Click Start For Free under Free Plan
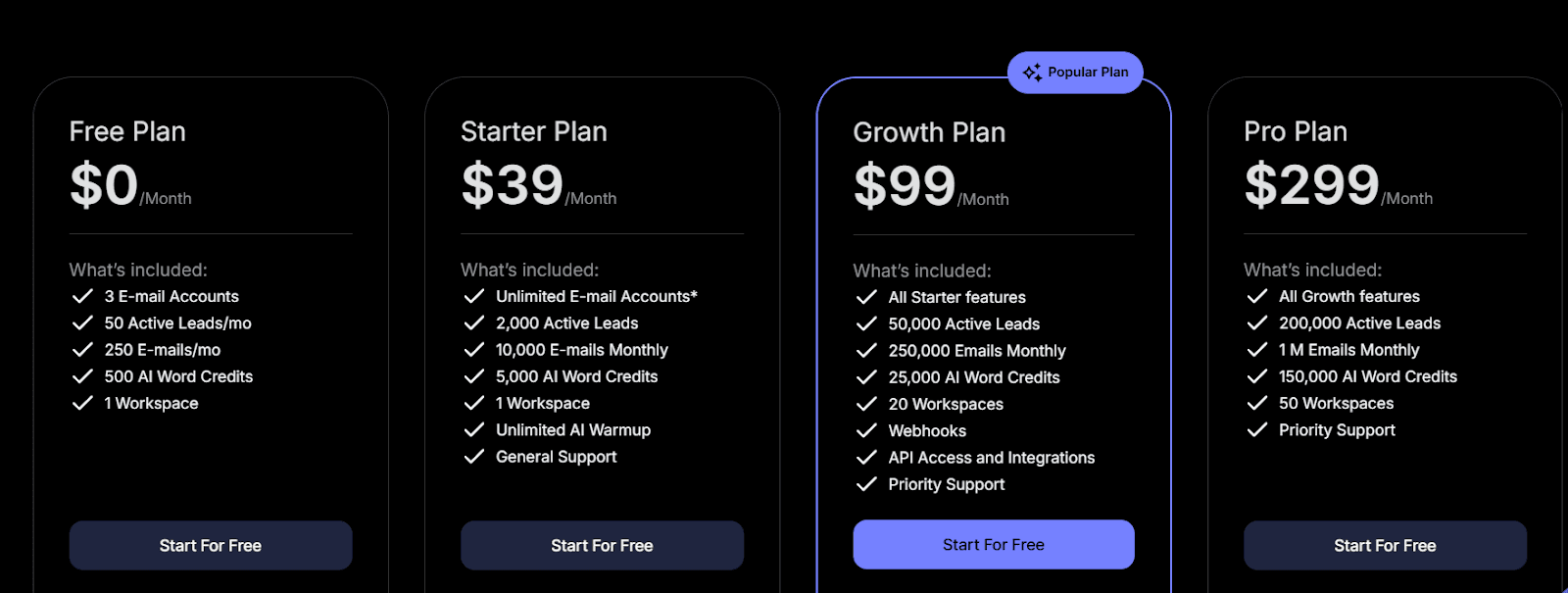 point(210,545)
